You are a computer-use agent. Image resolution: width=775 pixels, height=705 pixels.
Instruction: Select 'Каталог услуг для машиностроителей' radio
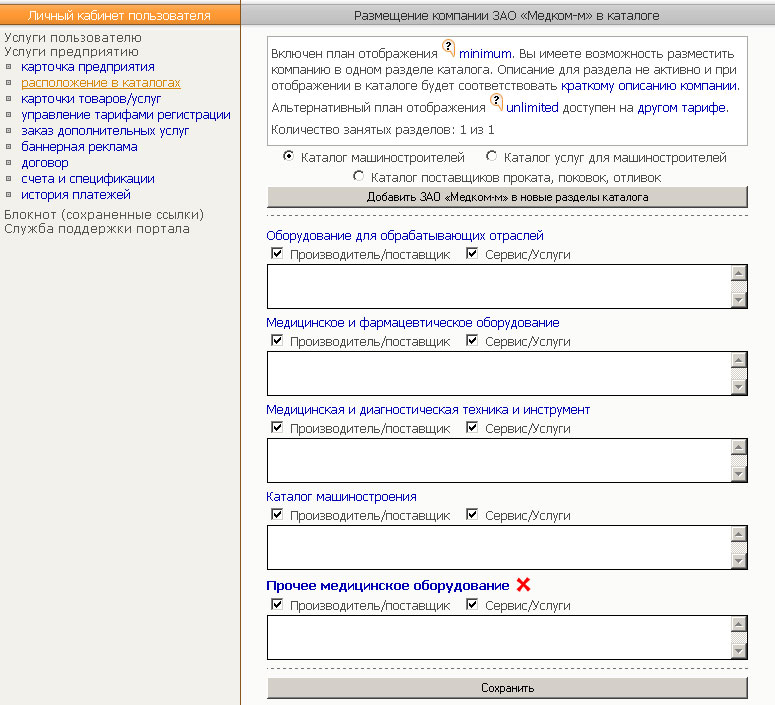point(491,156)
